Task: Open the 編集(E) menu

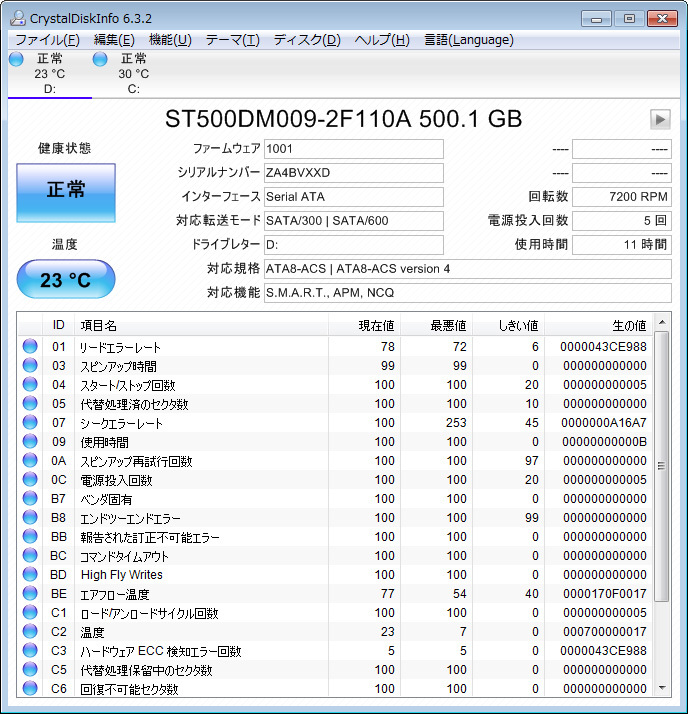Action: tap(114, 40)
